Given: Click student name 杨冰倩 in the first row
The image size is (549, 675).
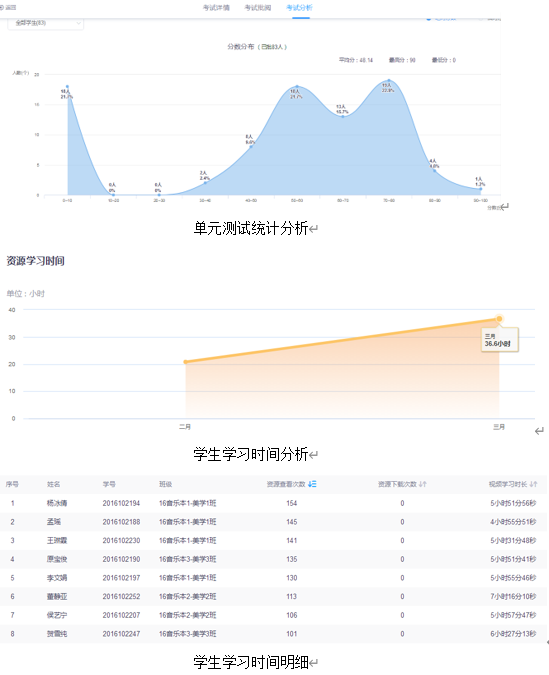Looking at the screenshot, I should [57, 503].
